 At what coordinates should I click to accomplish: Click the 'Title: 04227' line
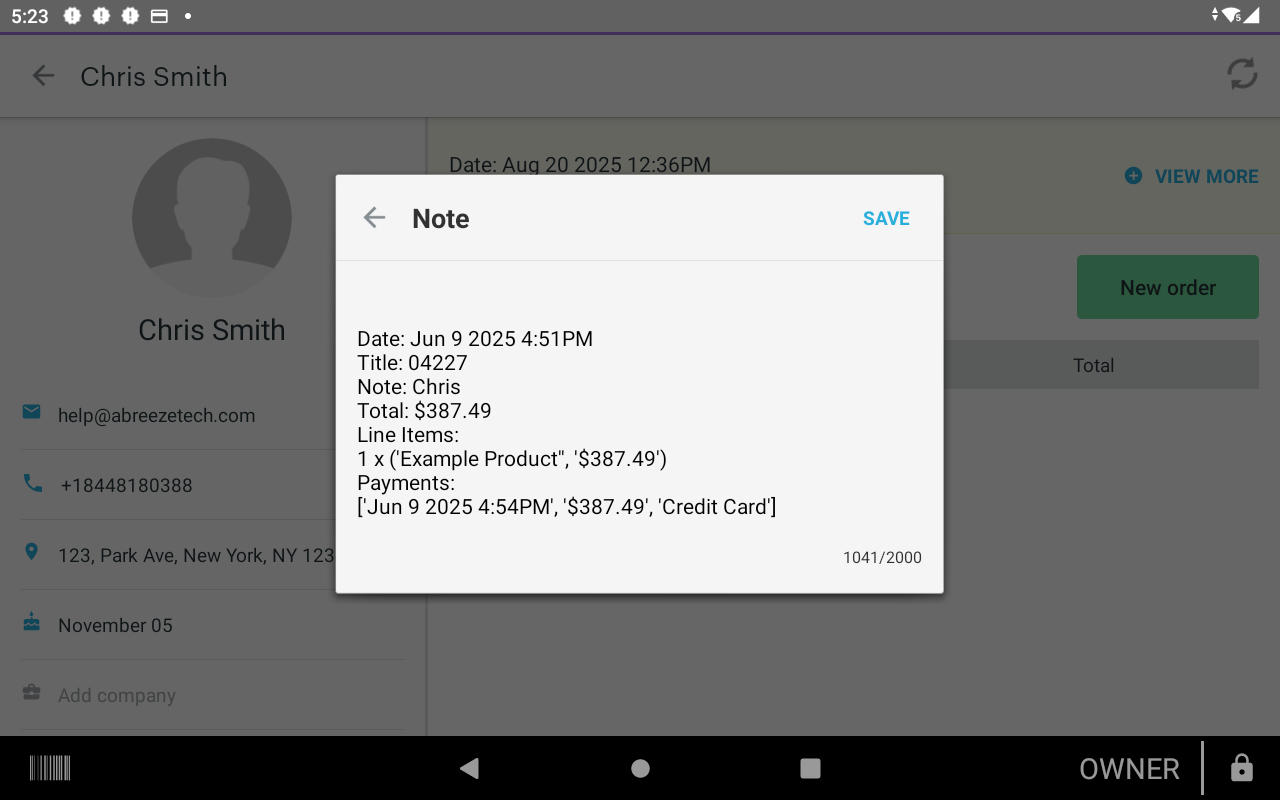pos(412,363)
